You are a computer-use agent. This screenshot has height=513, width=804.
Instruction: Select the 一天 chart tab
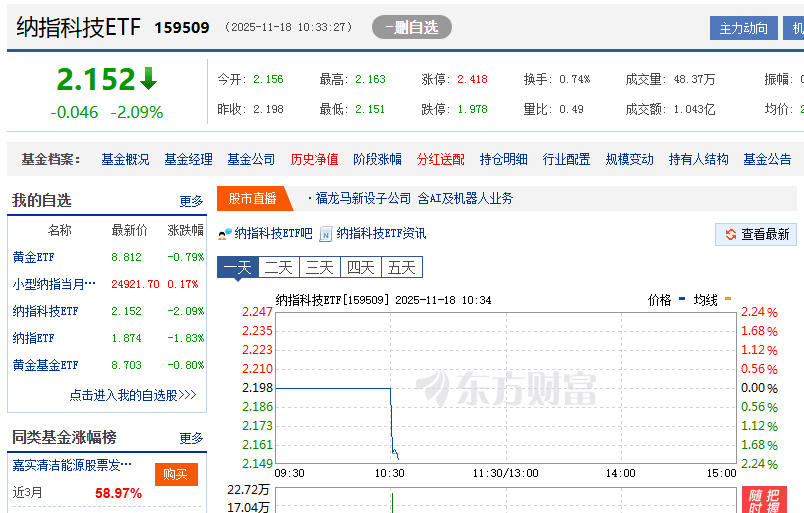[237, 267]
